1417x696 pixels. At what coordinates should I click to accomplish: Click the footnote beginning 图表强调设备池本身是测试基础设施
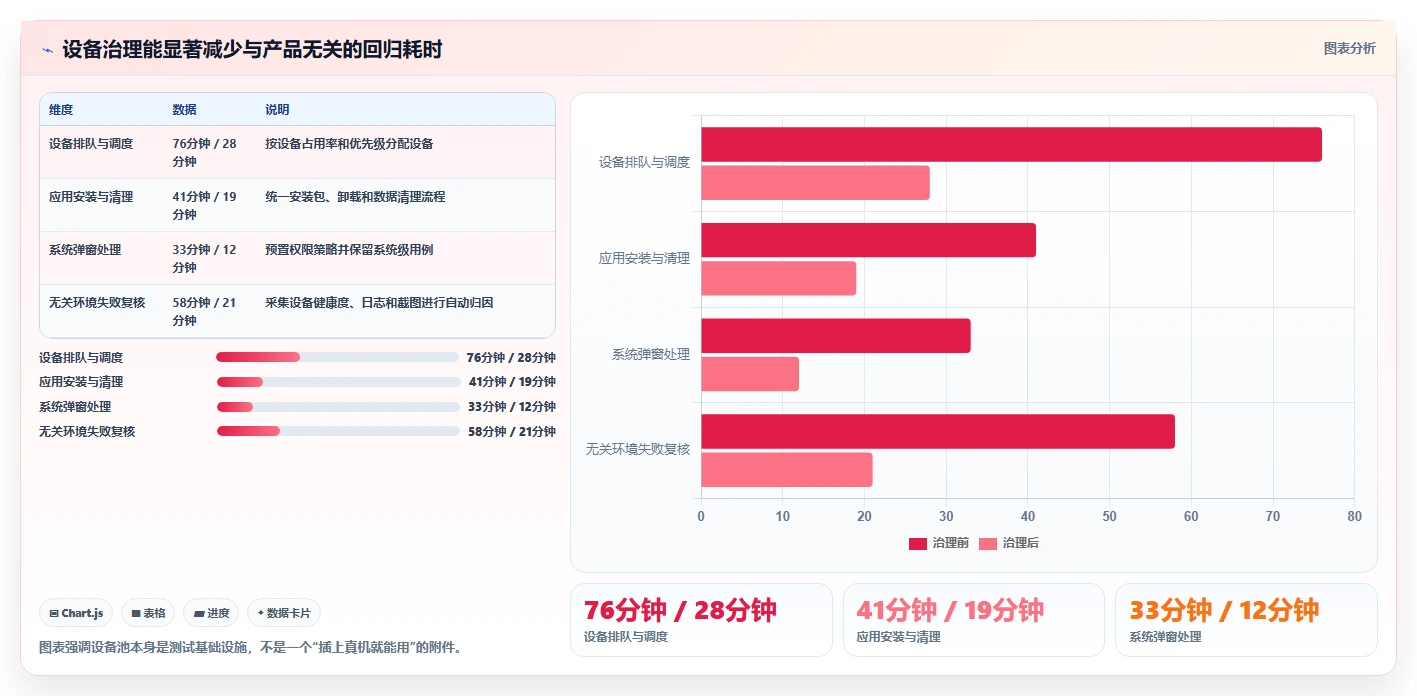coord(250,648)
